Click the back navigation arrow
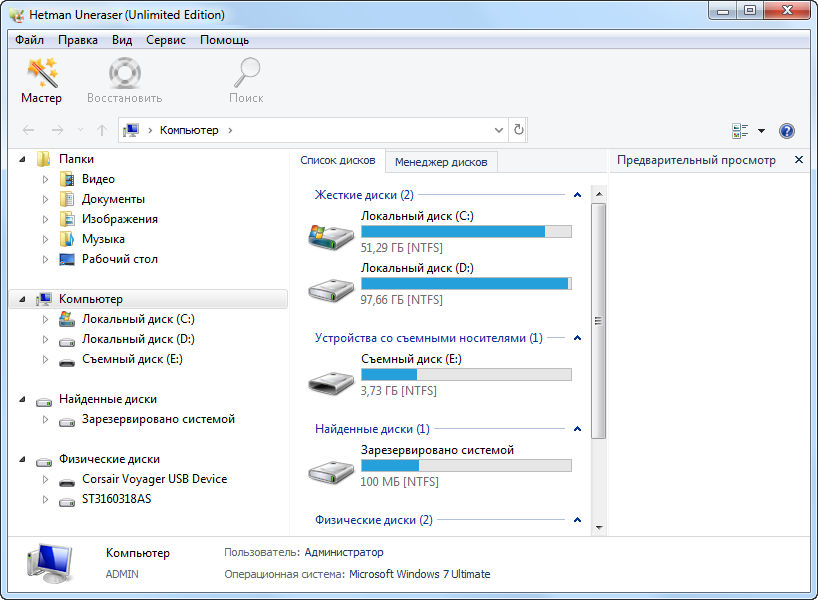The width and height of the screenshot is (818, 600). click(28, 130)
